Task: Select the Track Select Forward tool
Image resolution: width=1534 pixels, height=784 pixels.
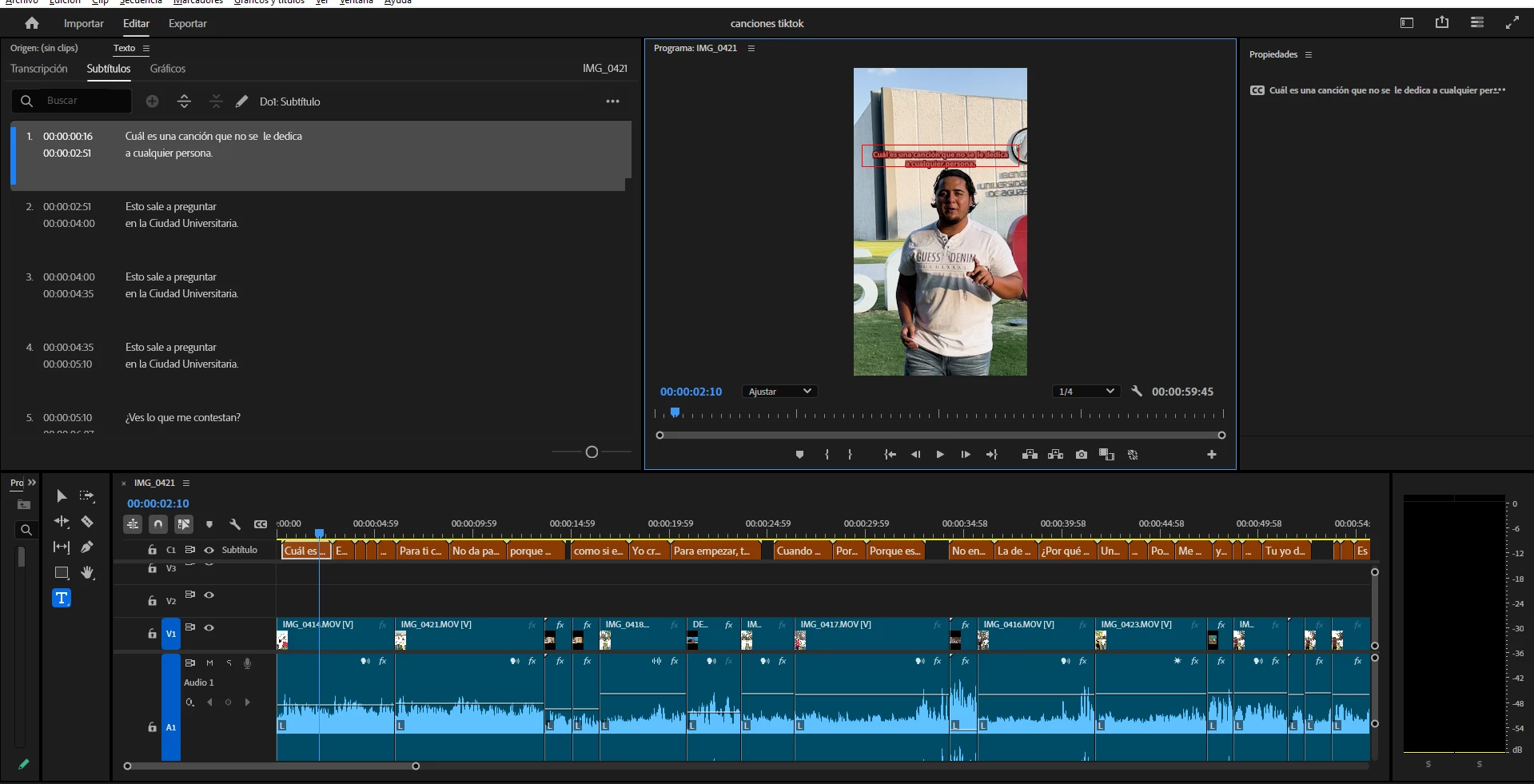Action: point(87,496)
